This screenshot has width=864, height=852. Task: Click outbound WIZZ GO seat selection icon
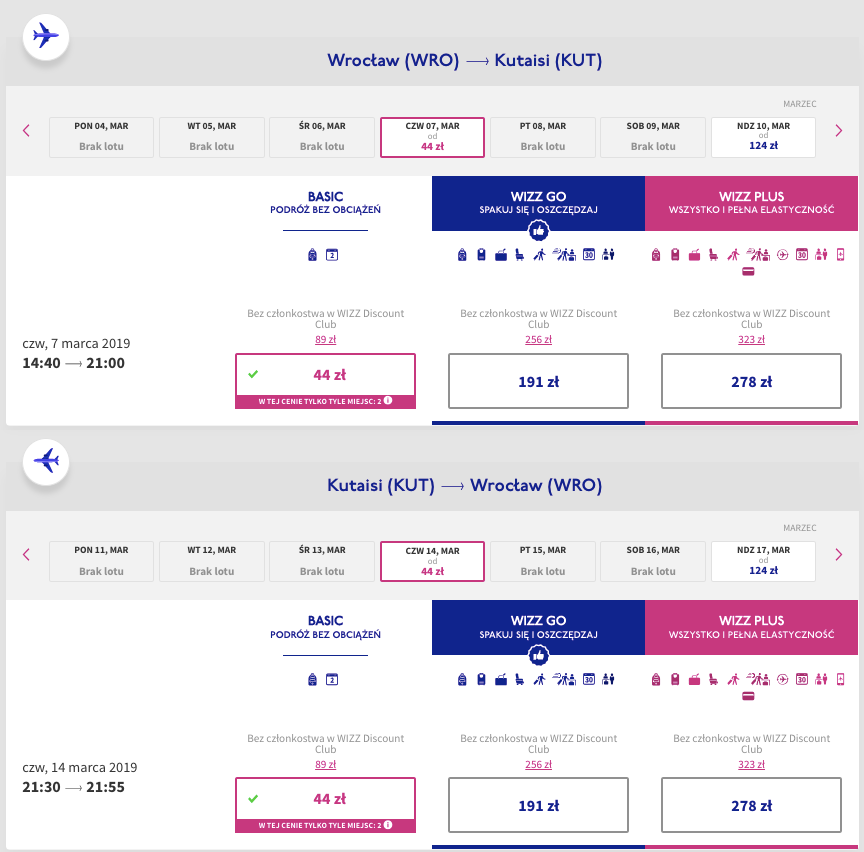coord(520,255)
